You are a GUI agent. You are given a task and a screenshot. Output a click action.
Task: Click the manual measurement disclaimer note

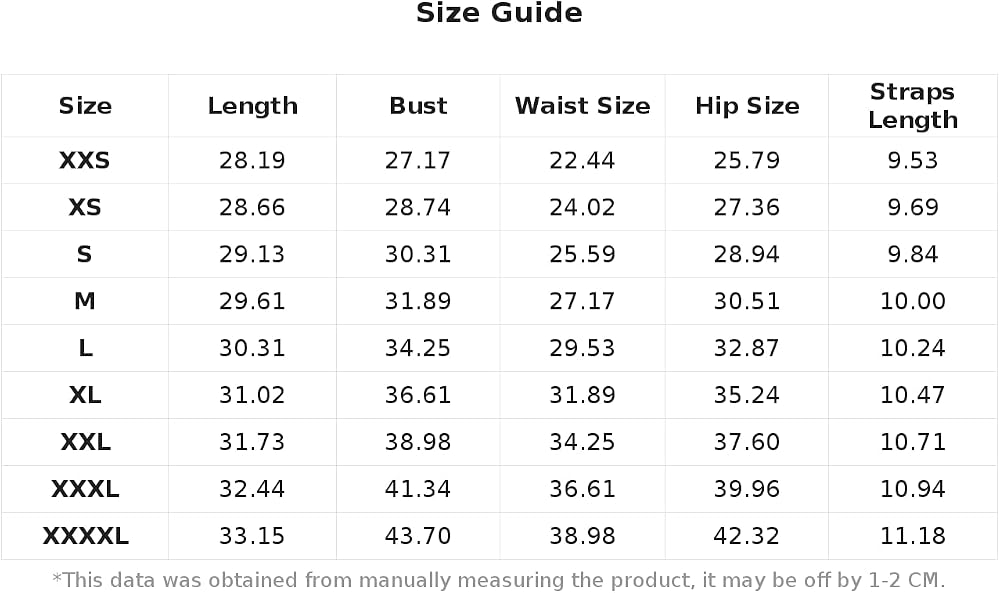click(x=499, y=580)
